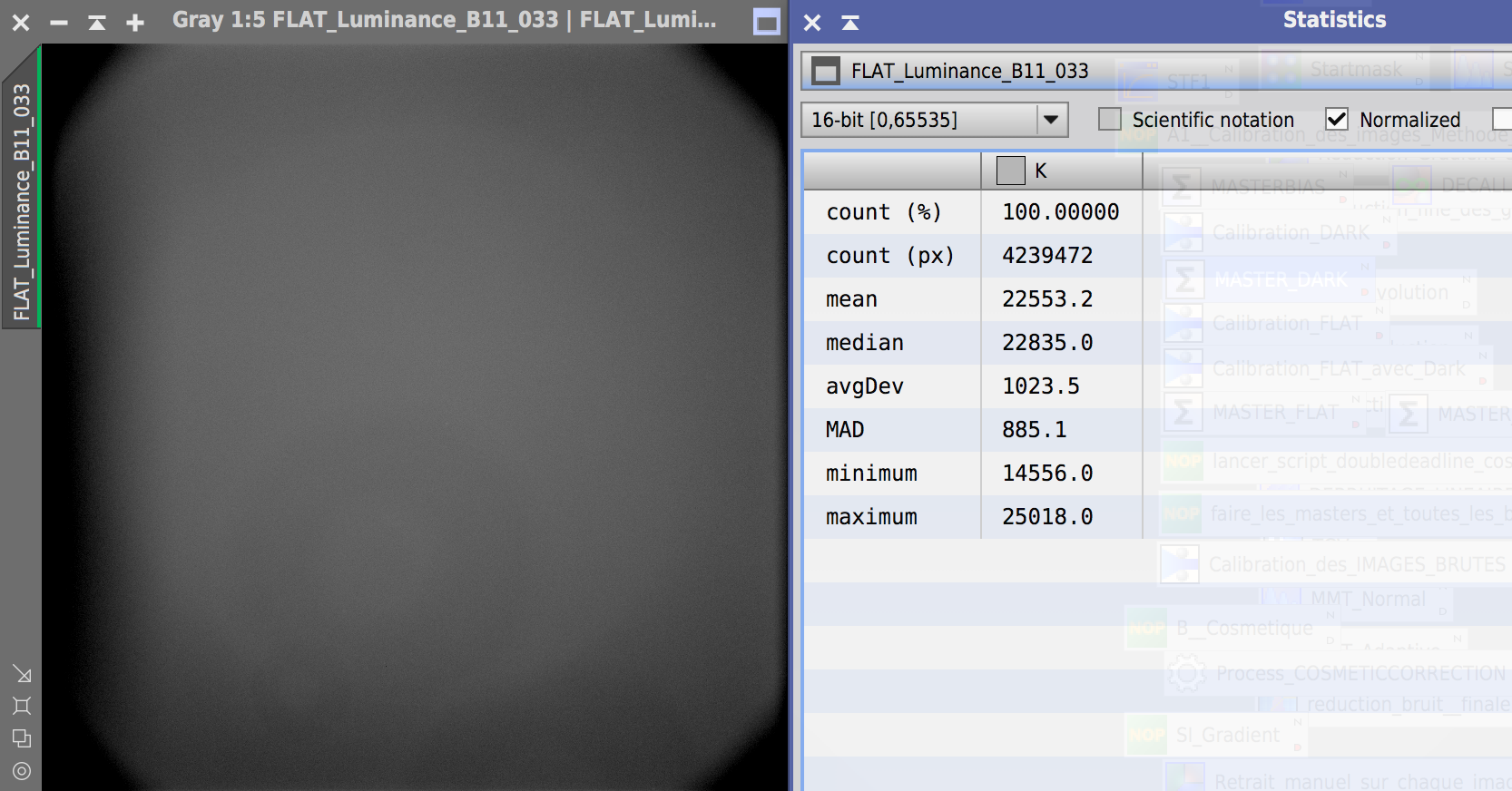The width and height of the screenshot is (1512, 791).
Task: Select the MAD value 885.1
Action: 1035,430
